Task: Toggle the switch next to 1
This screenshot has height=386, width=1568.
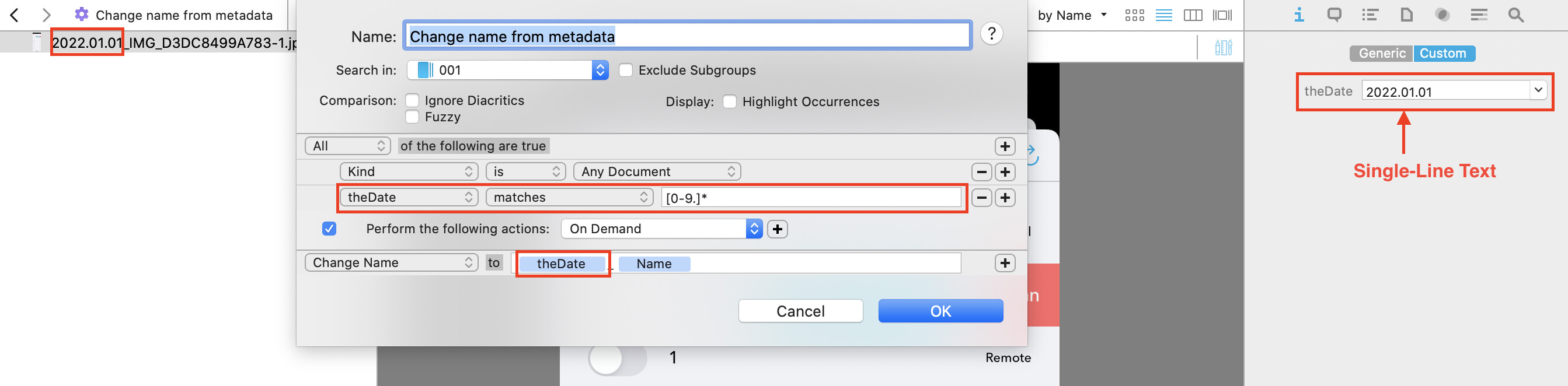Action: coord(617,358)
